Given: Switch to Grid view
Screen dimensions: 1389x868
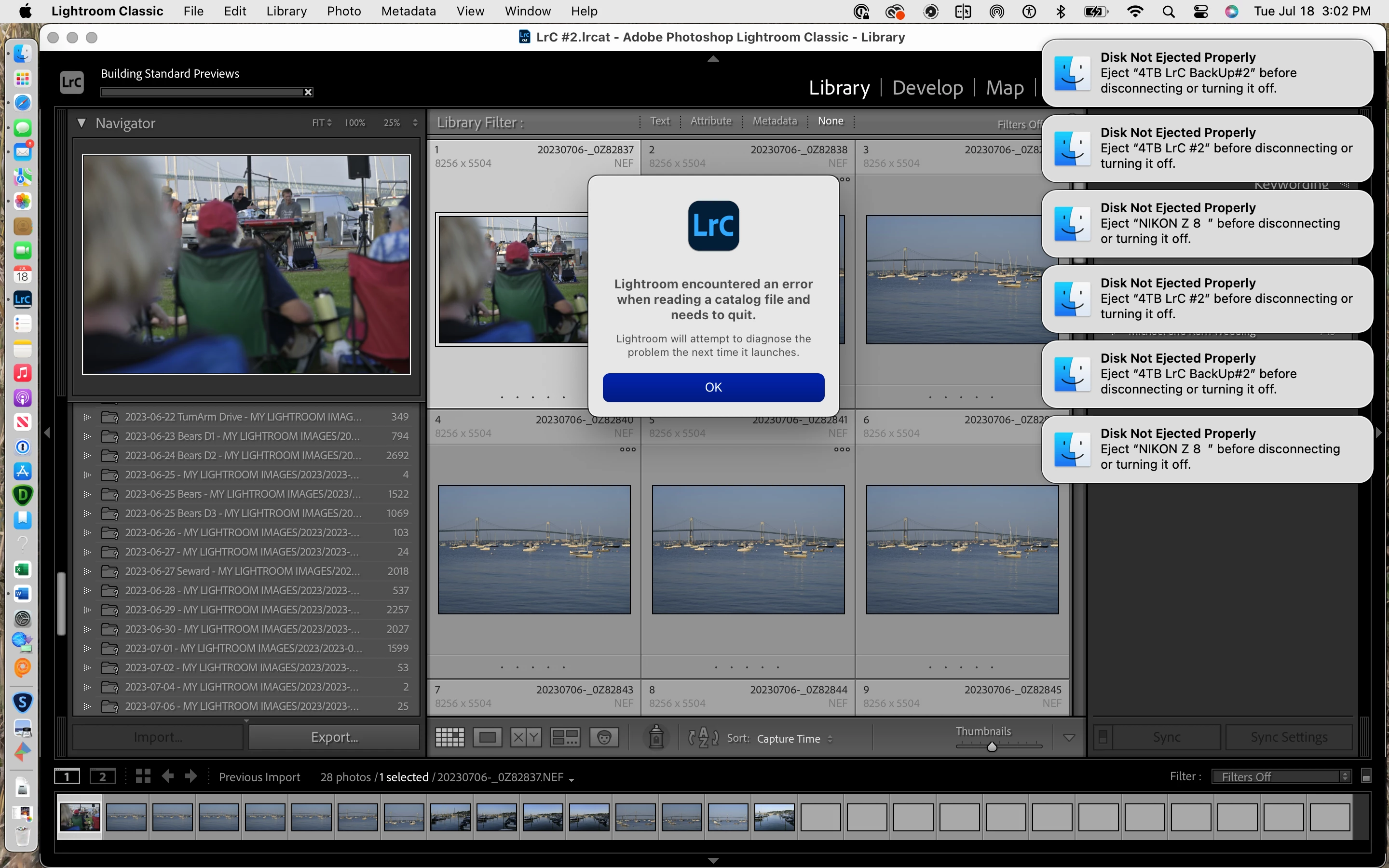Looking at the screenshot, I should point(449,737).
